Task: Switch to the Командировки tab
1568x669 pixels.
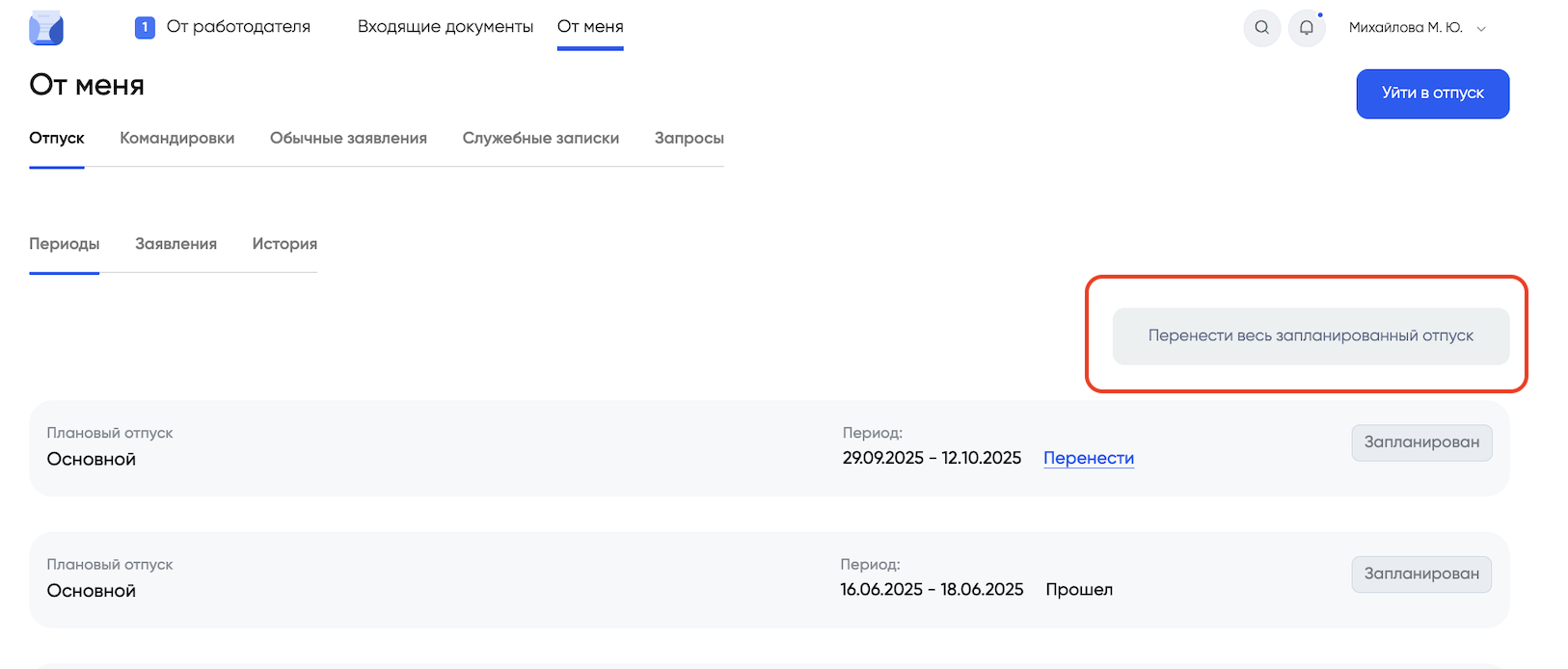Action: tap(176, 138)
